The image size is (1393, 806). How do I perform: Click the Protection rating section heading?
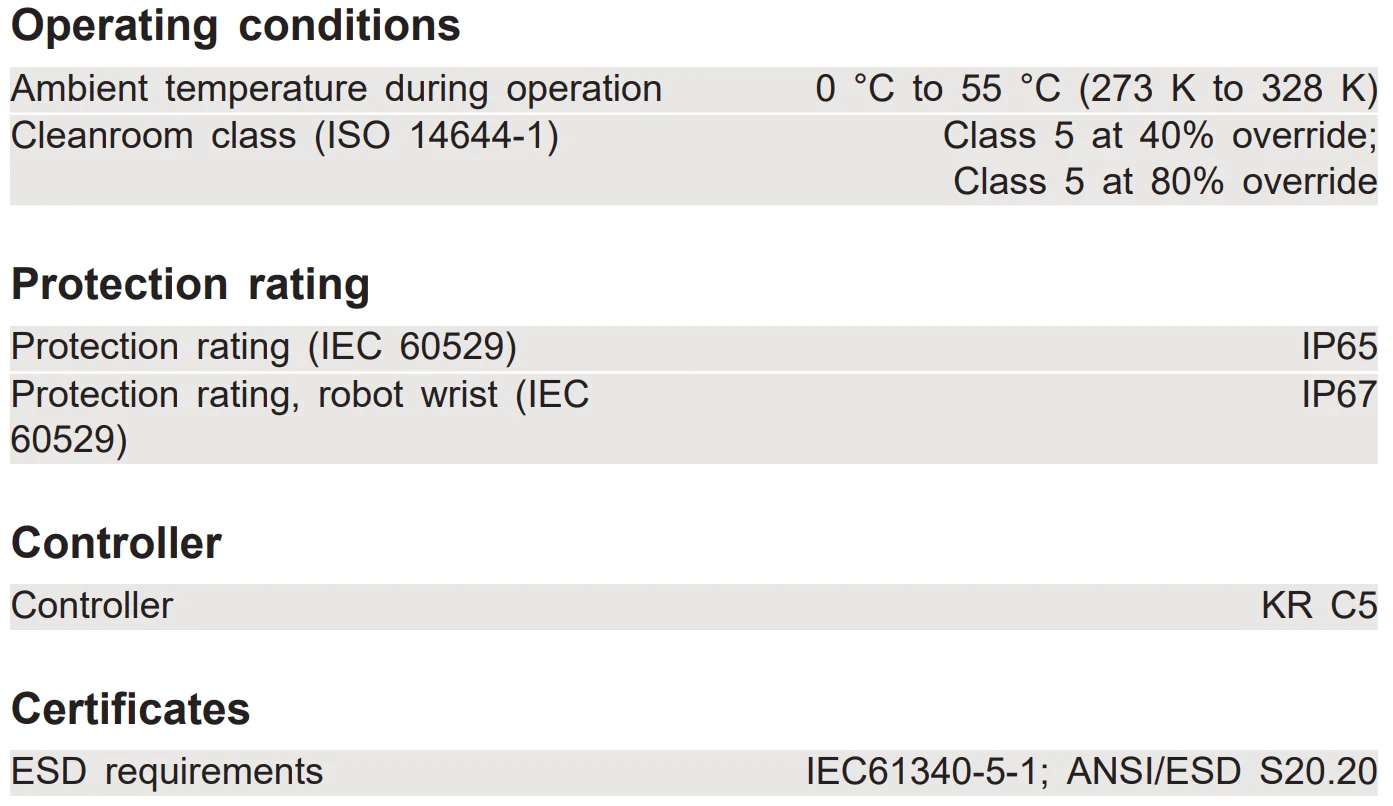tap(190, 285)
